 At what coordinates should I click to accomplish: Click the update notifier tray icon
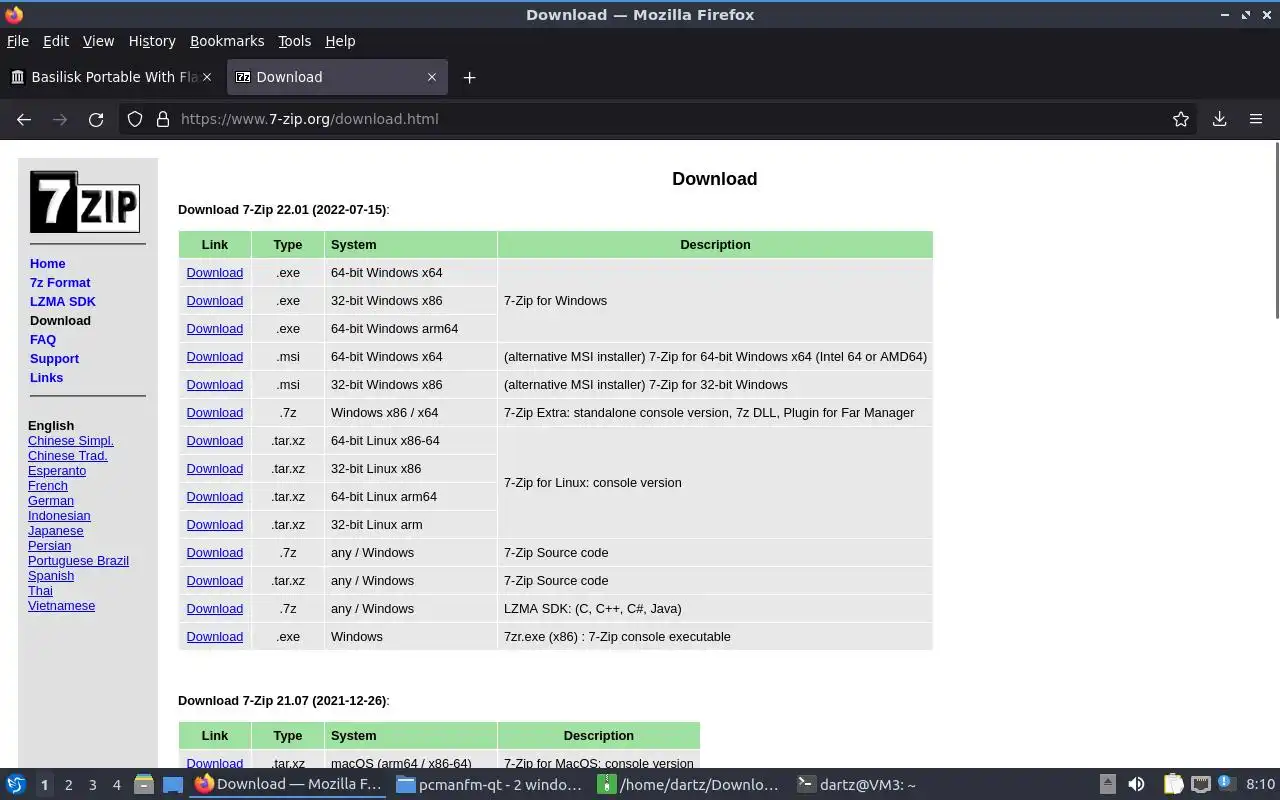pos(1226,785)
